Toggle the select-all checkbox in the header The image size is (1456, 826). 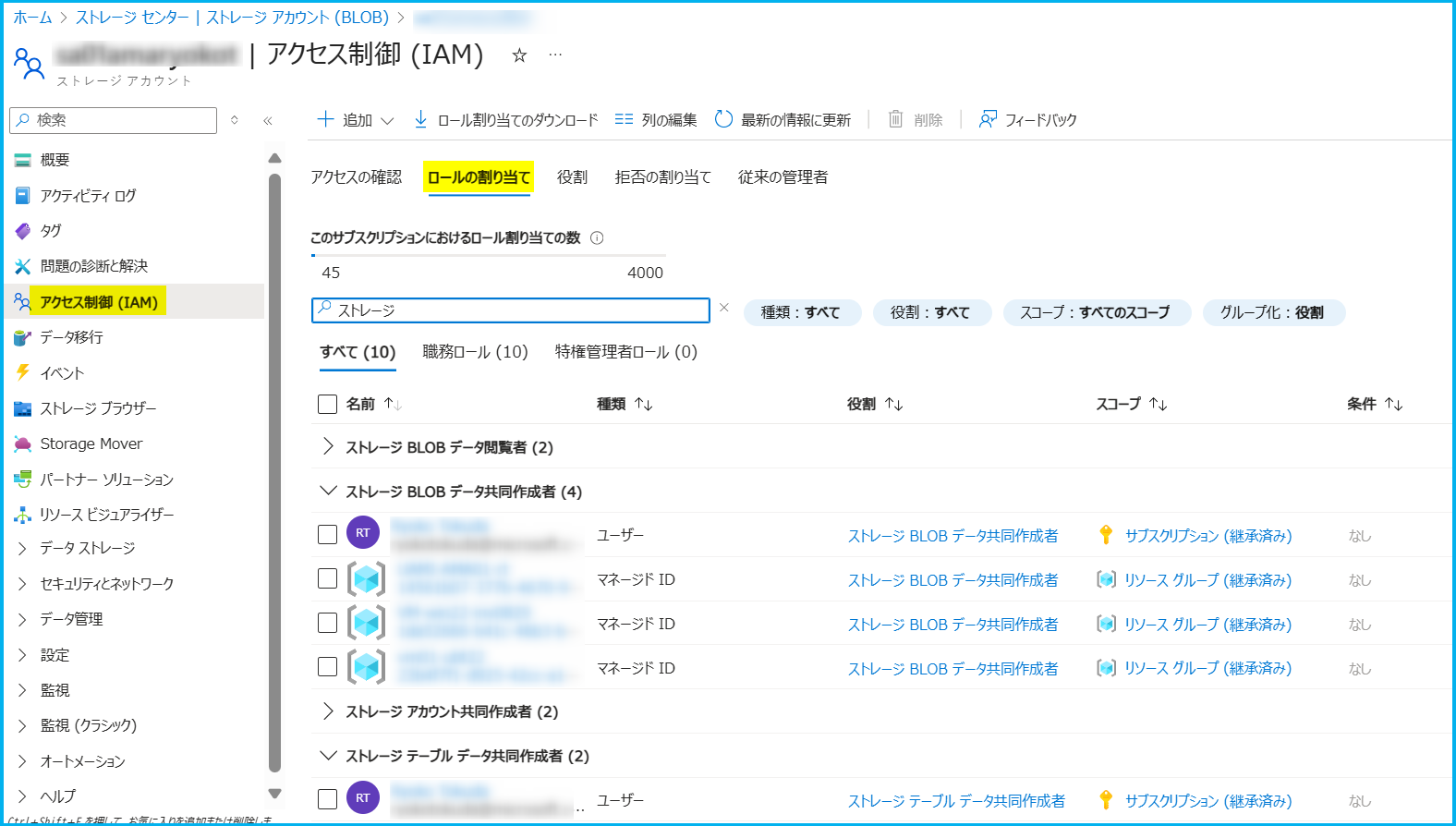pyautogui.click(x=327, y=404)
